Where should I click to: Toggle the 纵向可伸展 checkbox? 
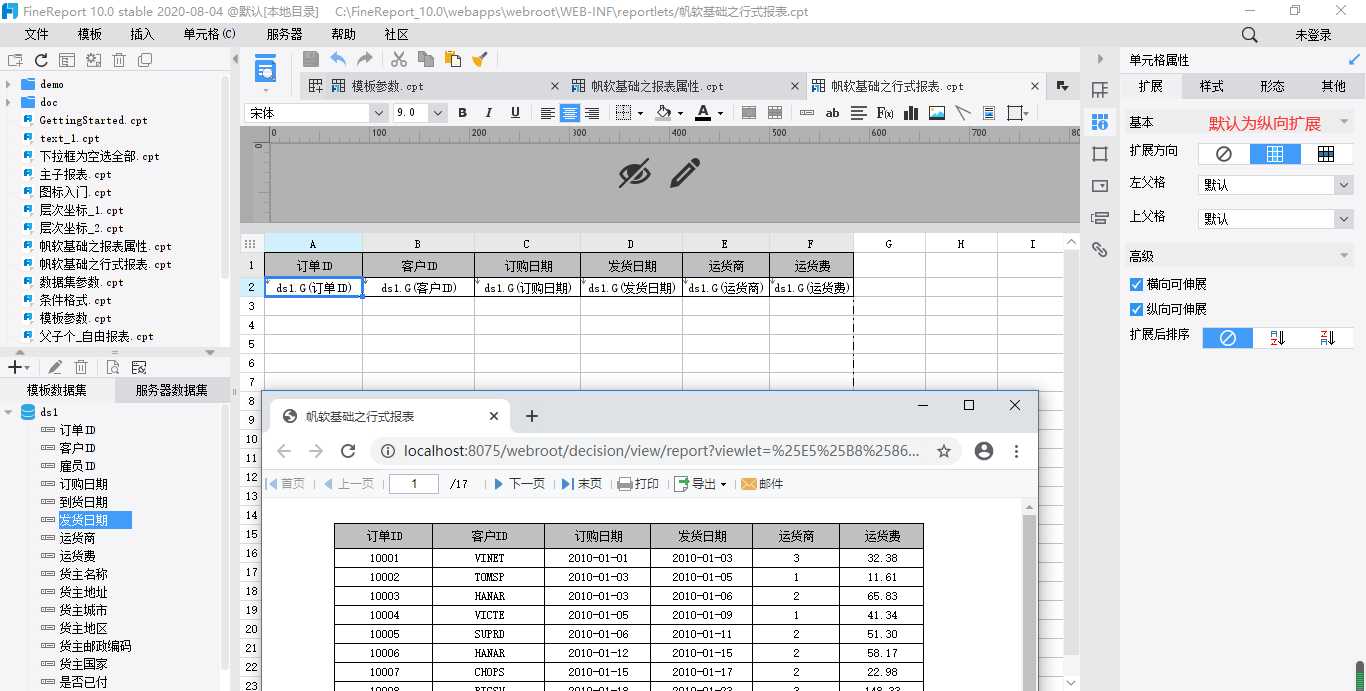click(x=1136, y=309)
